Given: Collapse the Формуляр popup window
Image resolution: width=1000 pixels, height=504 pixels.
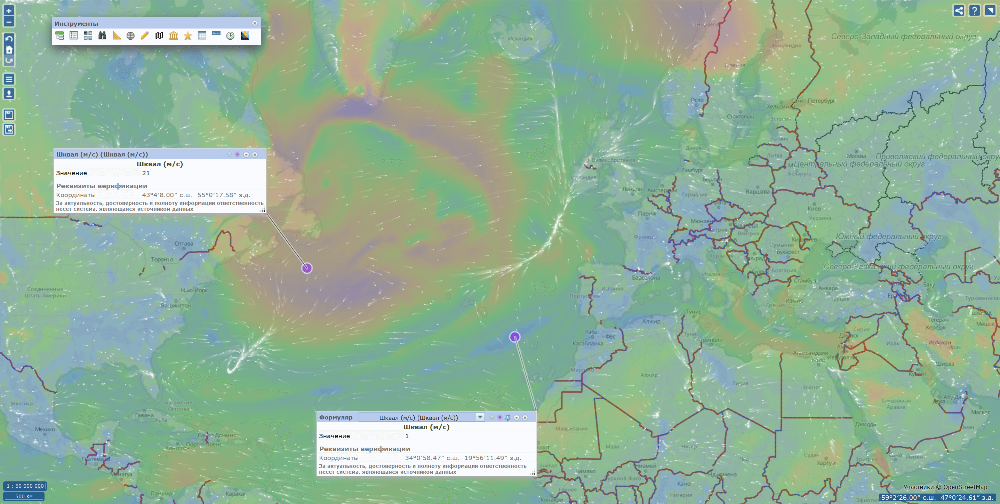Looking at the screenshot, I should [x=518, y=416].
